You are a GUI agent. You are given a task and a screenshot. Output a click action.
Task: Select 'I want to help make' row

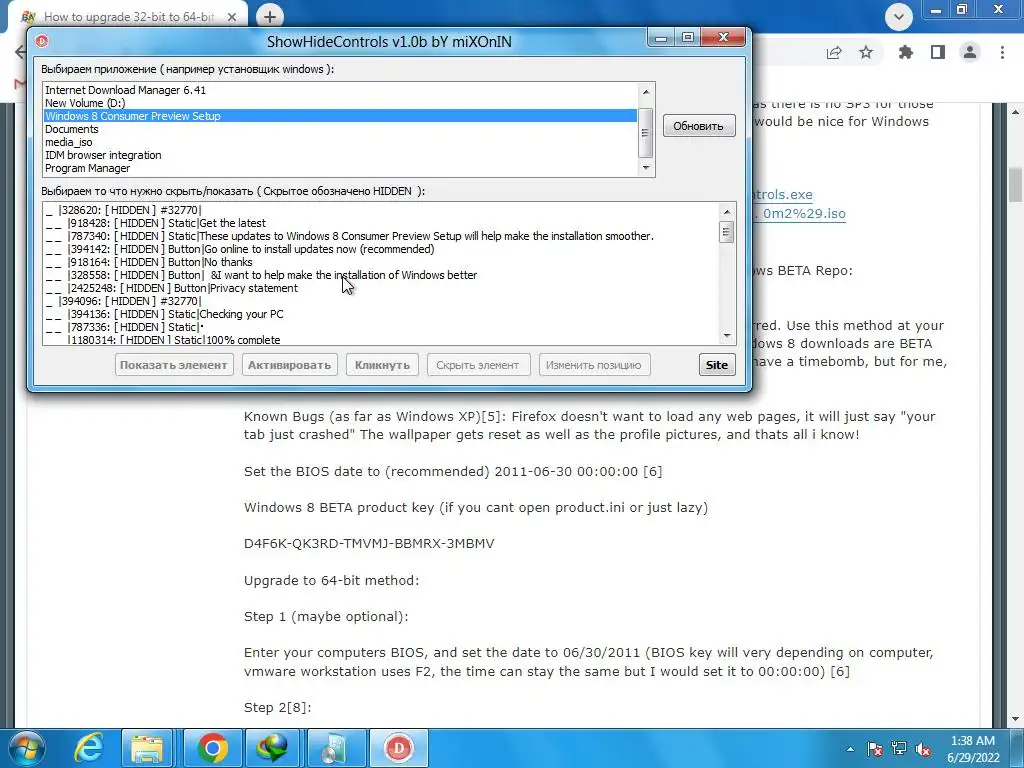381,276
